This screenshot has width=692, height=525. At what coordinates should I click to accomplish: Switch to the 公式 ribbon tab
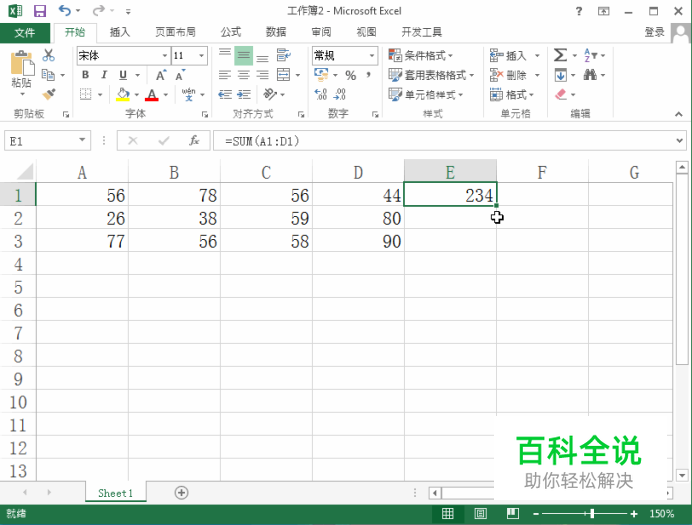click(231, 32)
